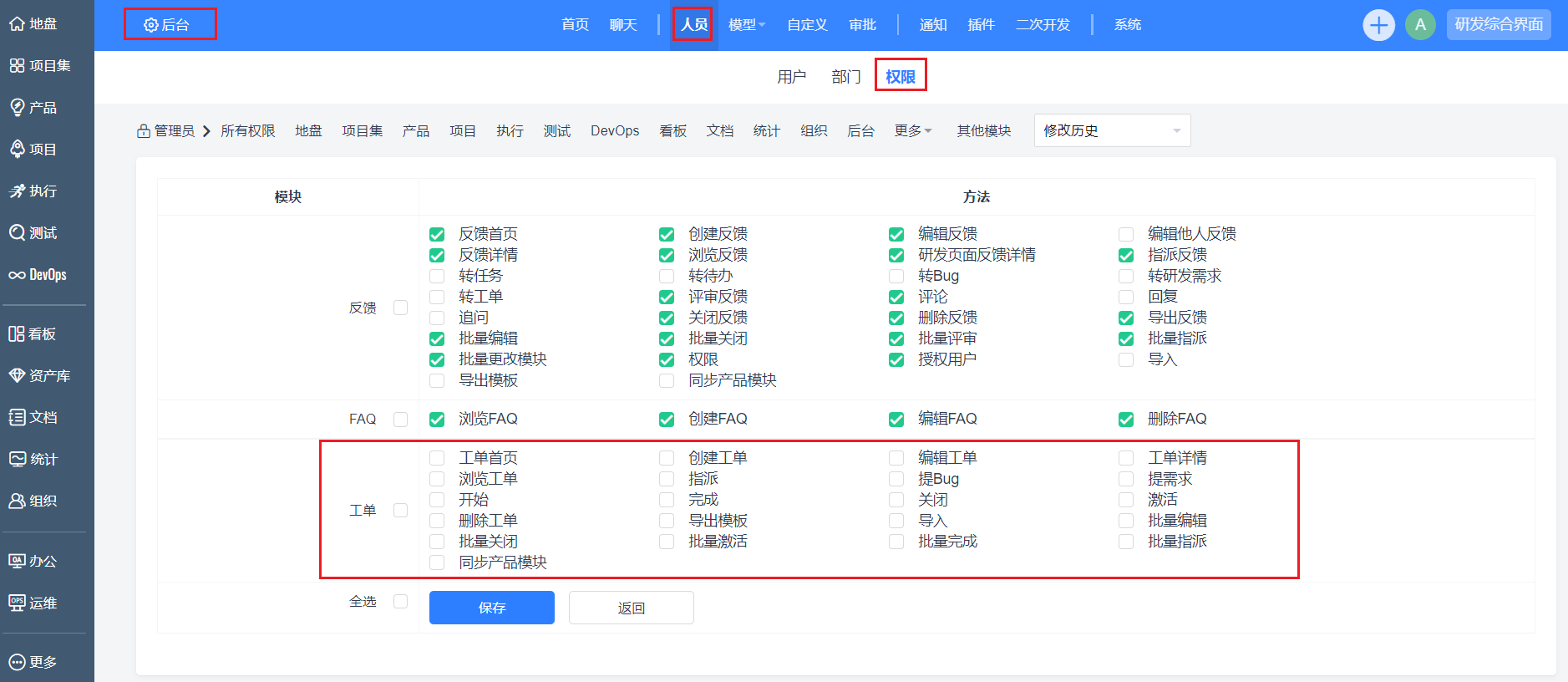The width and height of the screenshot is (1568, 682).
Task: Go to 产品 in the sidebar
Action: pyautogui.click(x=33, y=108)
